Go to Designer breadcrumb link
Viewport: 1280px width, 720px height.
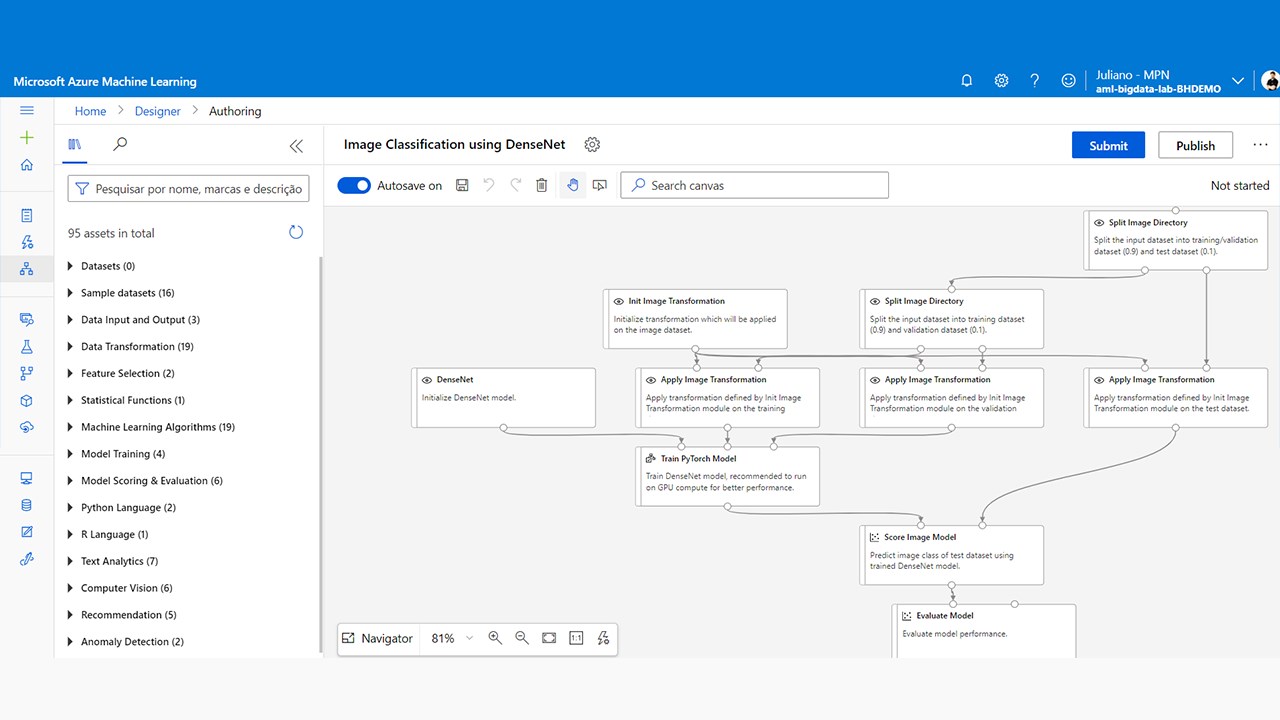pos(158,111)
